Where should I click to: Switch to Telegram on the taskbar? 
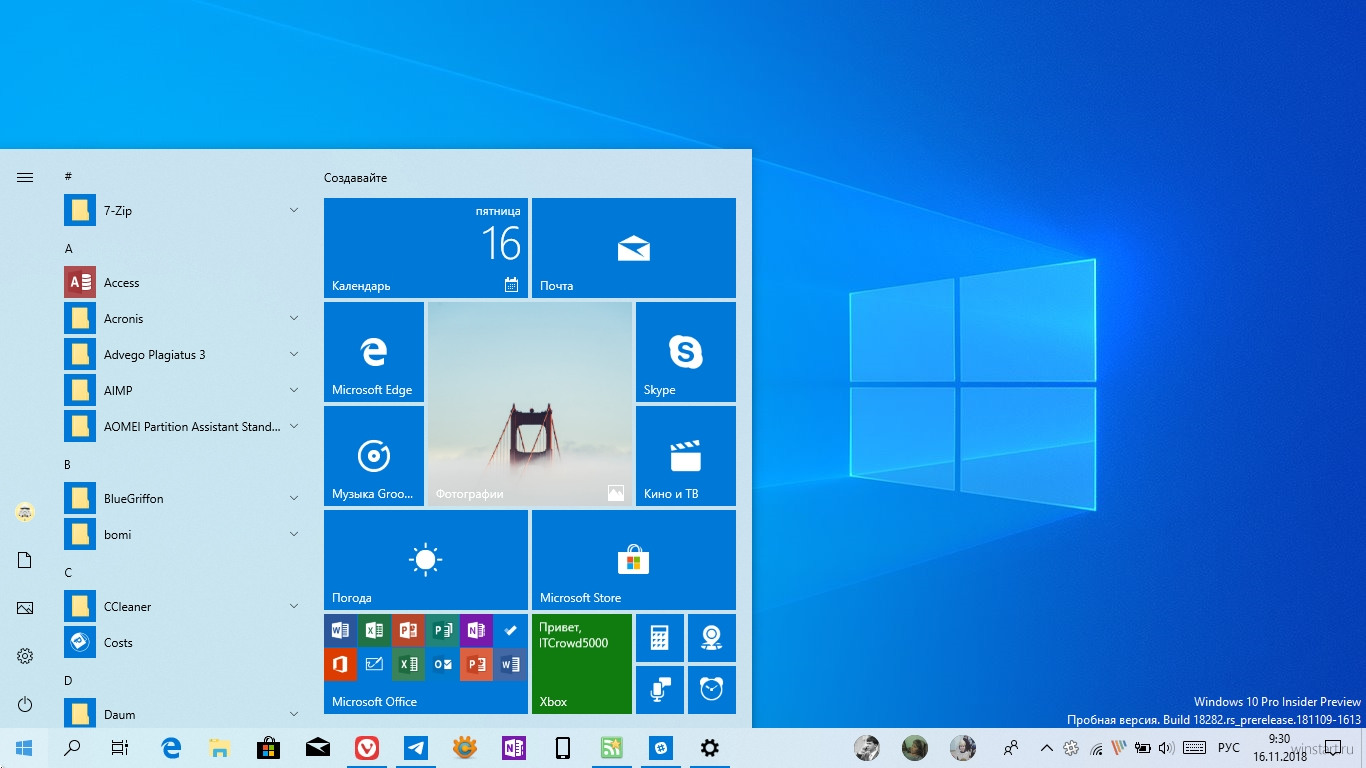[416, 748]
